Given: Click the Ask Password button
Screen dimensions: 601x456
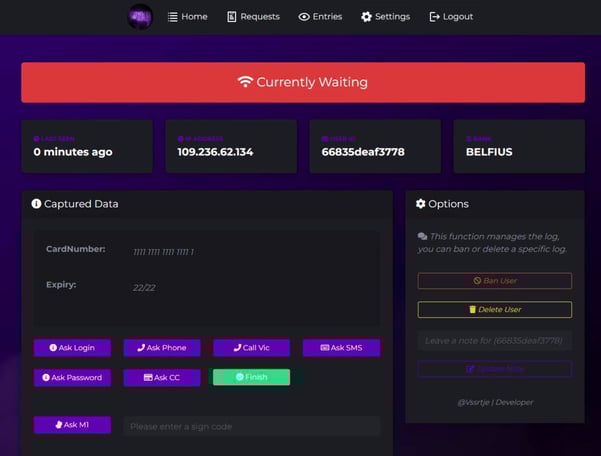Looking at the screenshot, I should coord(72,377).
